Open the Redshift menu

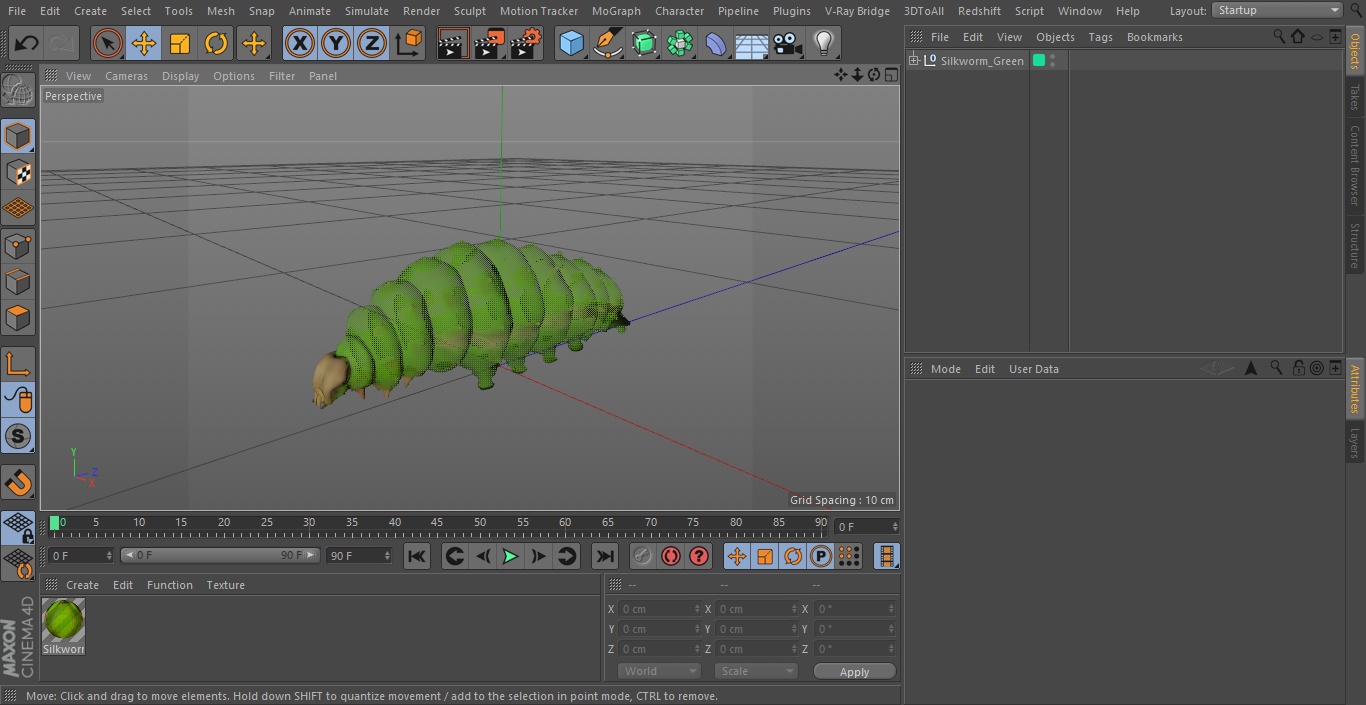click(979, 11)
